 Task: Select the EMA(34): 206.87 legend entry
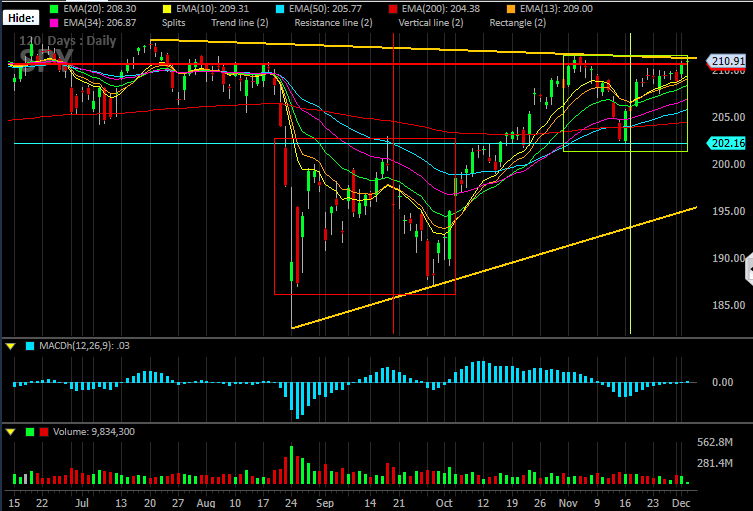[x=99, y=23]
